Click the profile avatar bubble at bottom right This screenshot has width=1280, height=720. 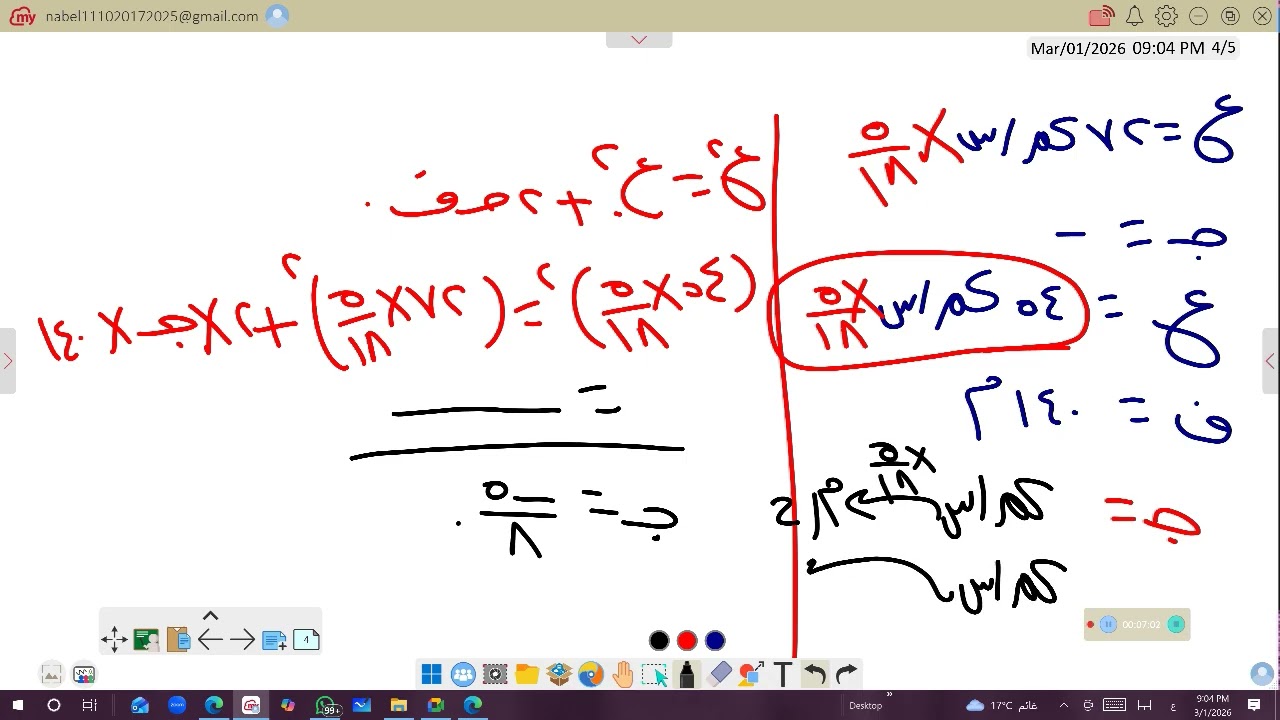click(x=1262, y=674)
